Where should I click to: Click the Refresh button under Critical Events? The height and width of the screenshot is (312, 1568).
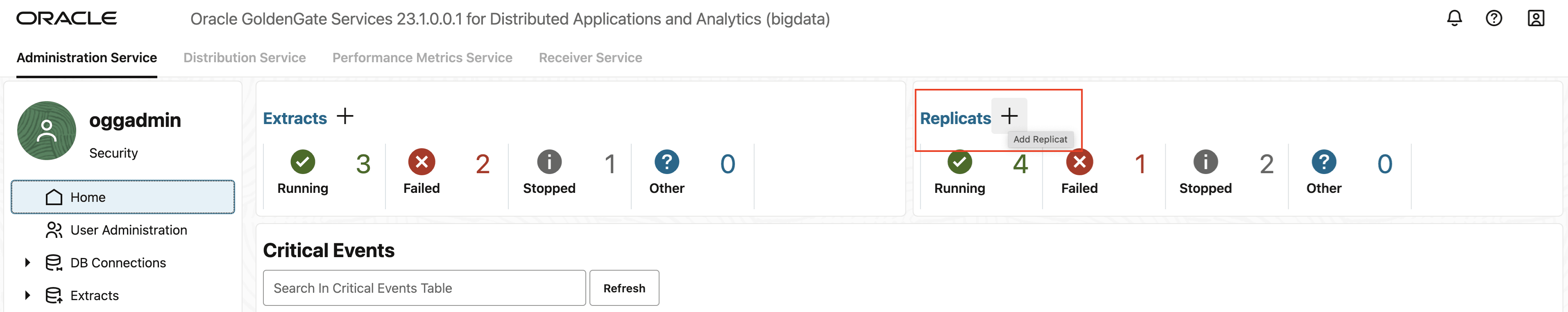click(x=624, y=288)
